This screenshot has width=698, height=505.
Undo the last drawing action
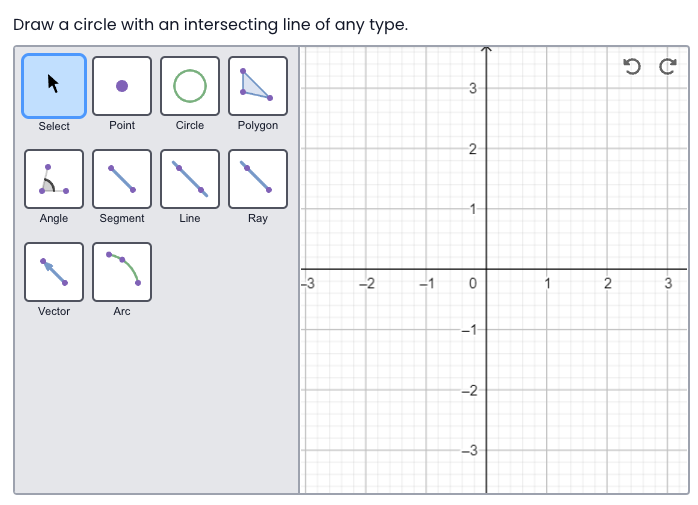coord(631,67)
